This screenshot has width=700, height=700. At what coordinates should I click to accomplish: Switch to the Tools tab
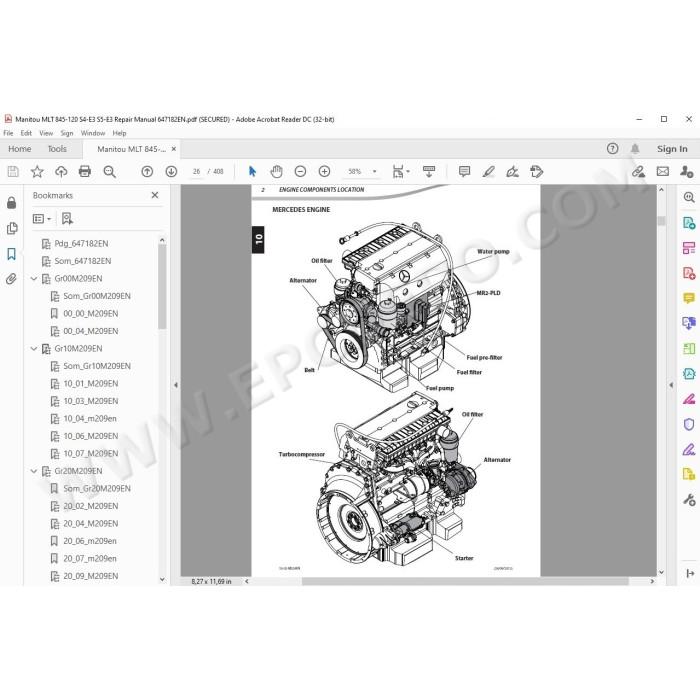tap(57, 149)
